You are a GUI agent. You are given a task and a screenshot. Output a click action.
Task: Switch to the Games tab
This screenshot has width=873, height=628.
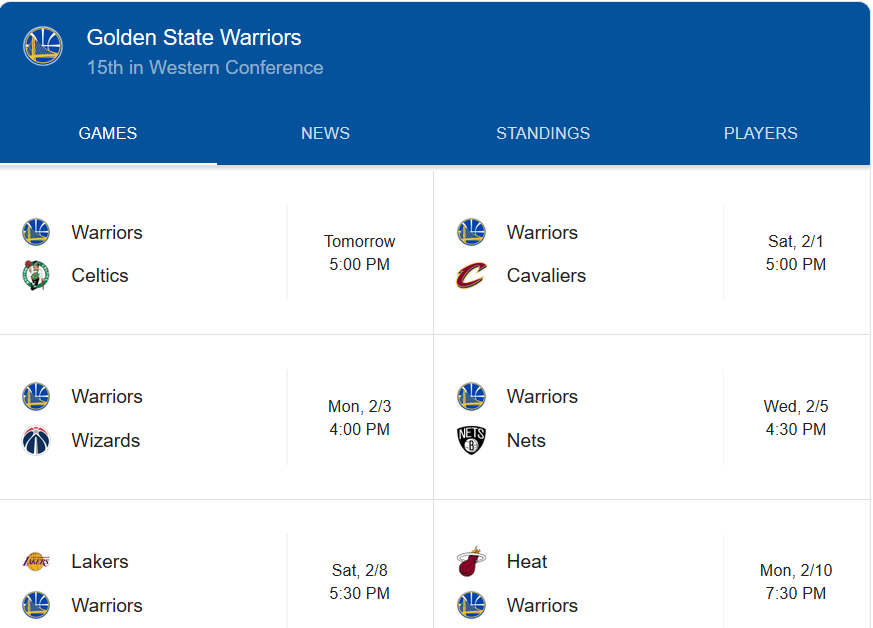pyautogui.click(x=108, y=133)
